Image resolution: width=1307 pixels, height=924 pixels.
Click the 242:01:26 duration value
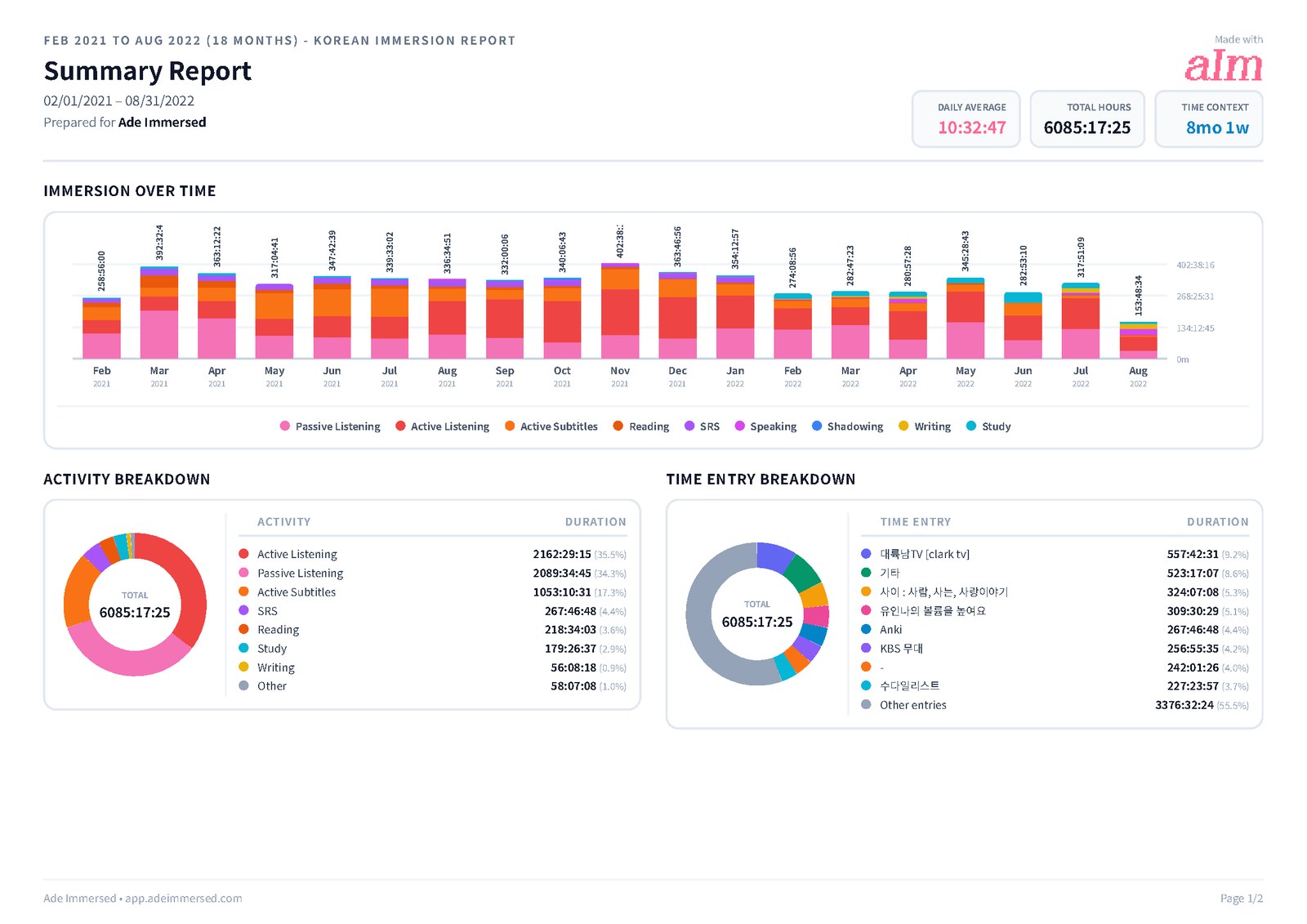(x=1193, y=667)
